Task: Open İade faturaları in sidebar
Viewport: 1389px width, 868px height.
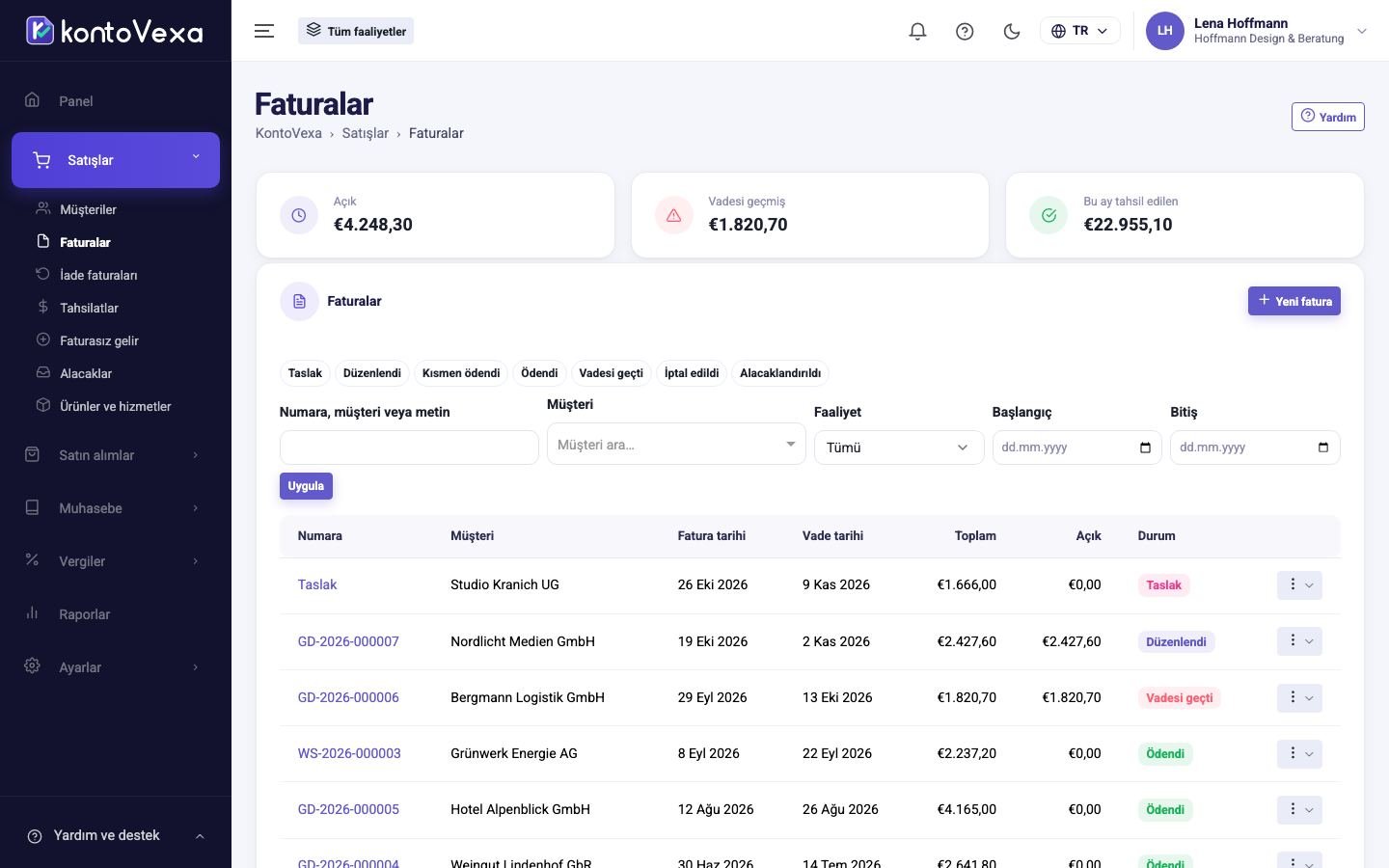Action: pyautogui.click(x=98, y=275)
